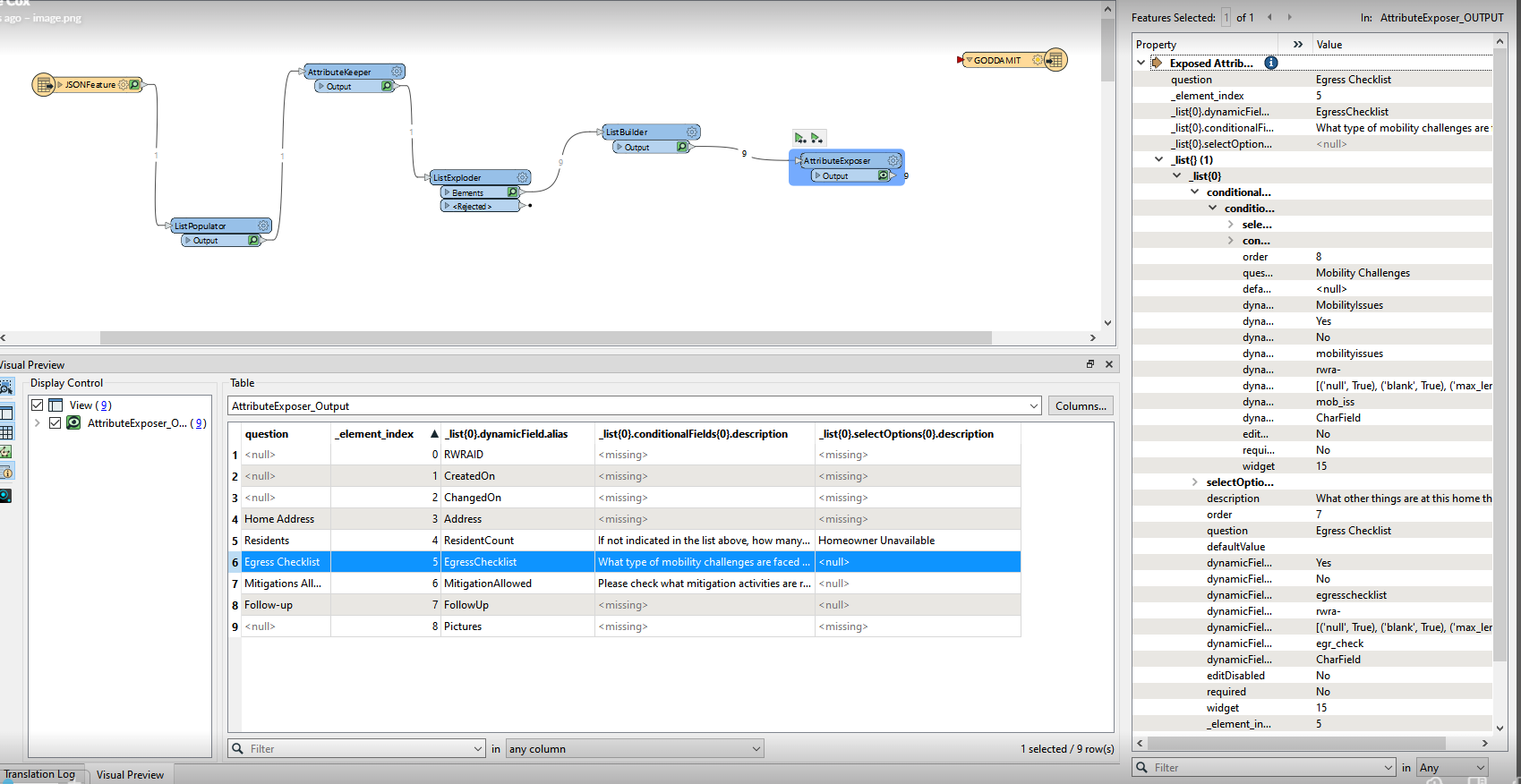Switch to Visual Preview tab
The height and width of the screenshot is (784, 1521).
[x=130, y=775]
